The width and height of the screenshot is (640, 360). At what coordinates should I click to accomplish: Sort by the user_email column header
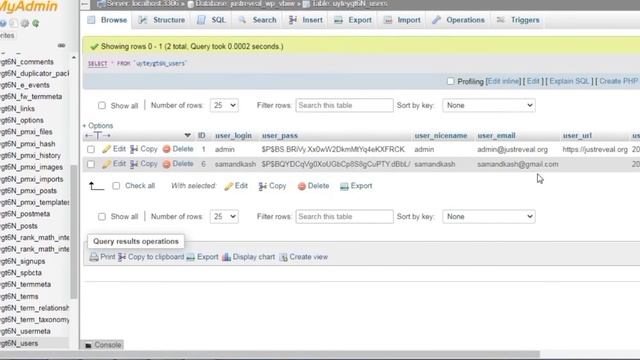click(x=496, y=136)
